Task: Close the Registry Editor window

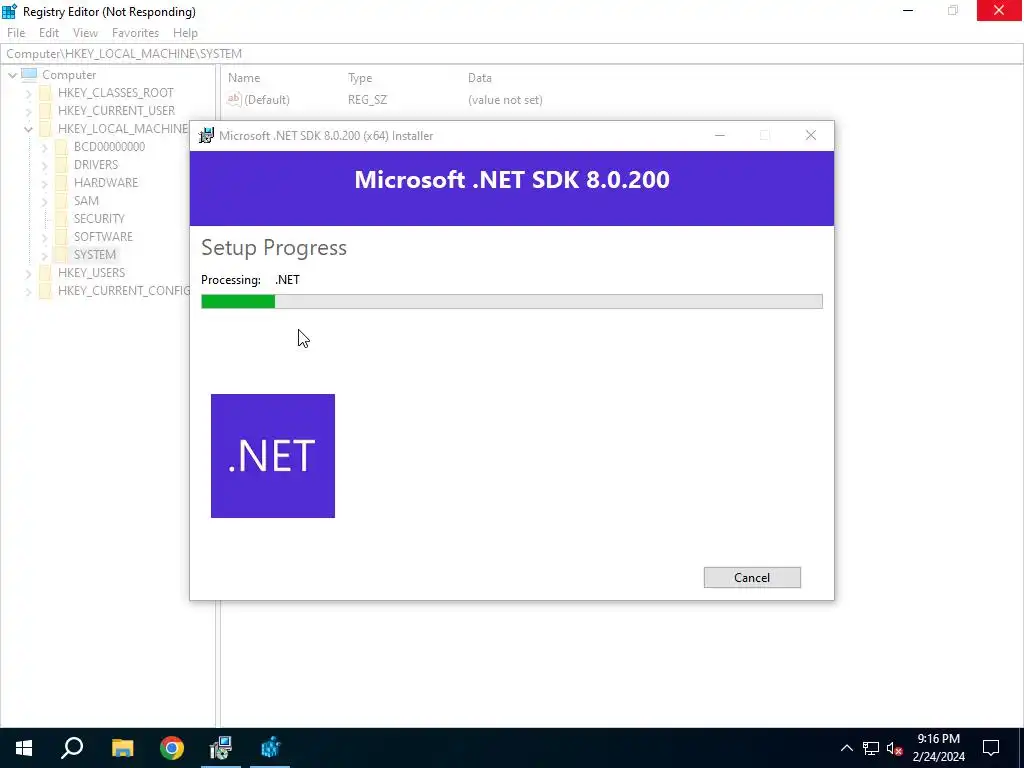Action: coord(999,10)
